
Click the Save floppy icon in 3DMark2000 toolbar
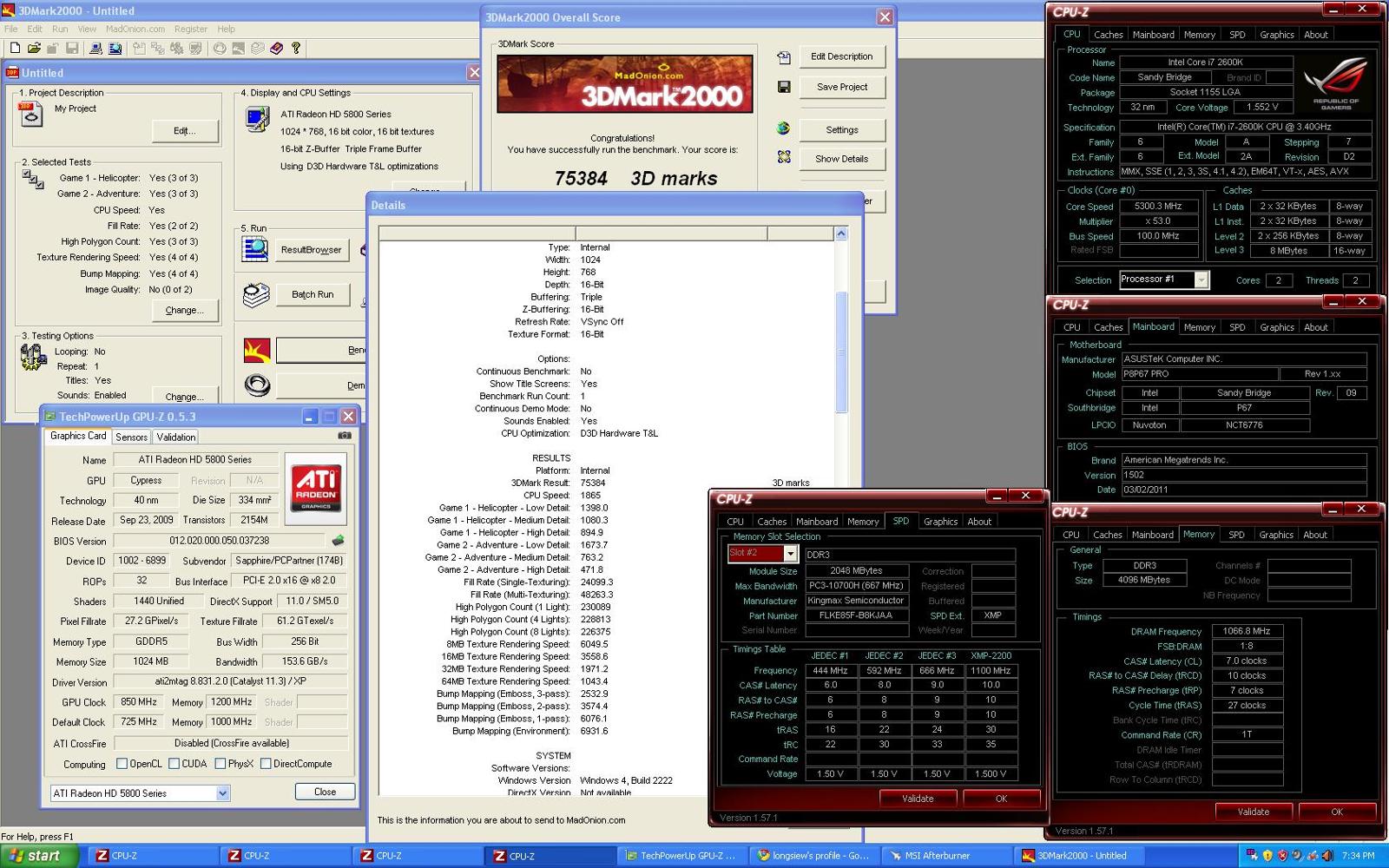pyautogui.click(x=72, y=49)
